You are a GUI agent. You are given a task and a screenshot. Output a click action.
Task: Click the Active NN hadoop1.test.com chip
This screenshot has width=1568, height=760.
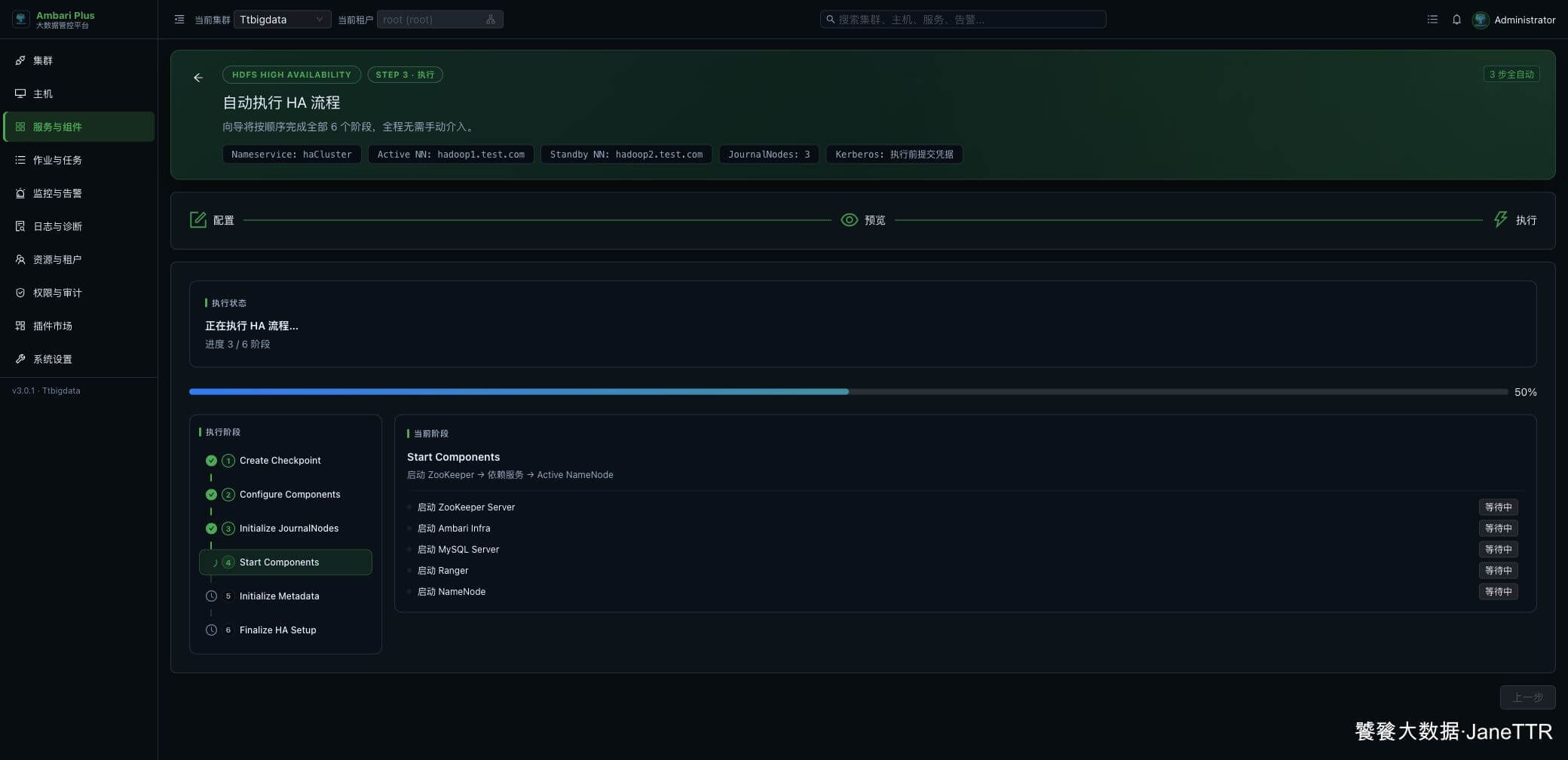click(x=451, y=155)
